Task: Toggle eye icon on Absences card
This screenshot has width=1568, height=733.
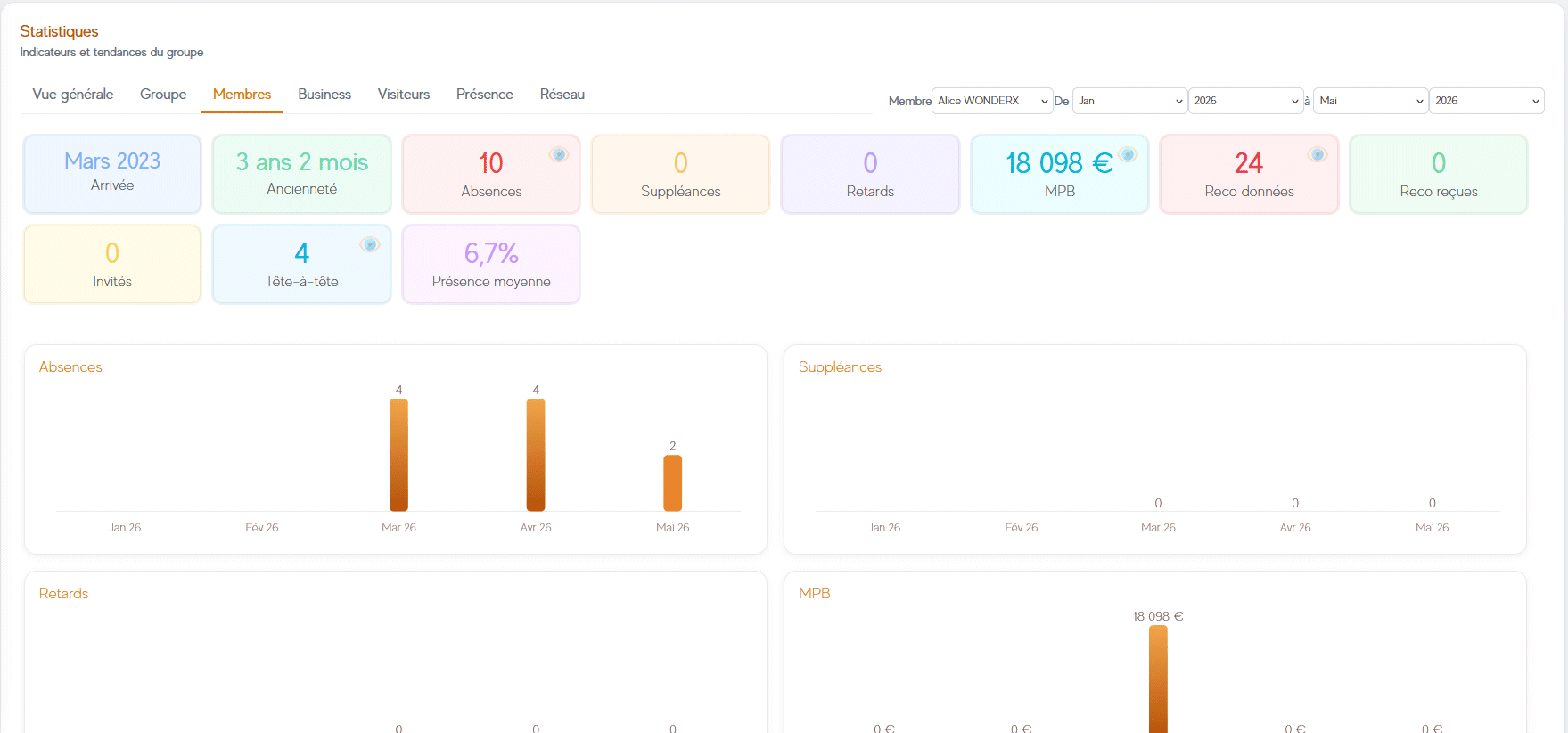Action: [559, 154]
